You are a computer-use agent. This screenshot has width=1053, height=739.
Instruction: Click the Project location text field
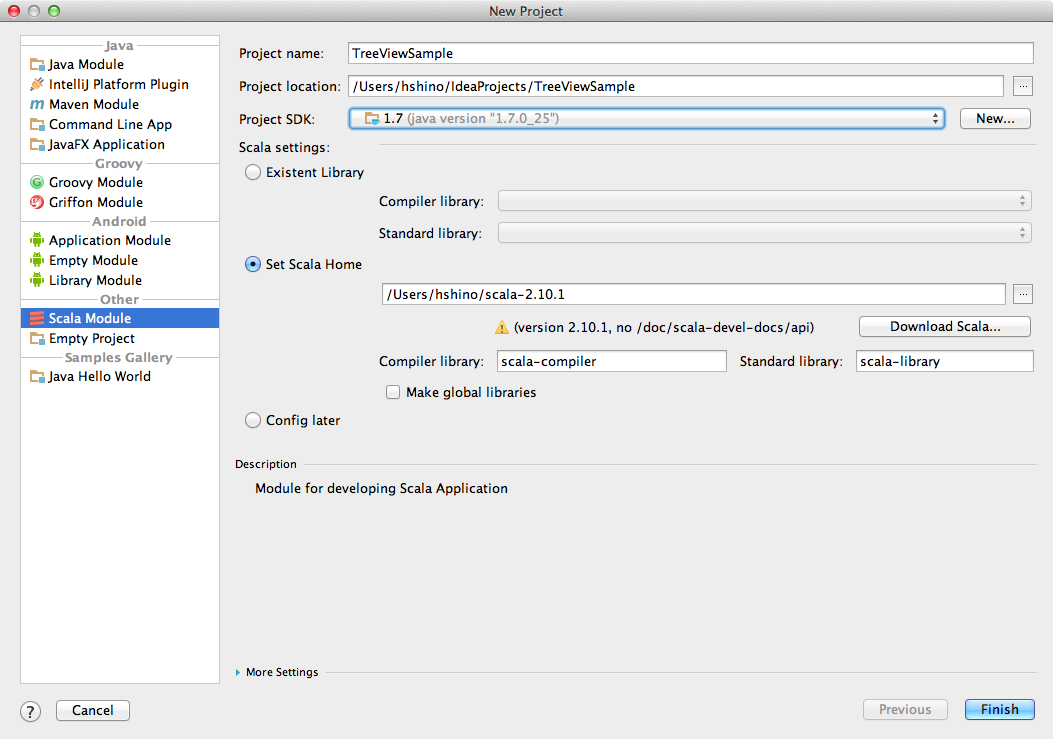pyautogui.click(x=676, y=86)
